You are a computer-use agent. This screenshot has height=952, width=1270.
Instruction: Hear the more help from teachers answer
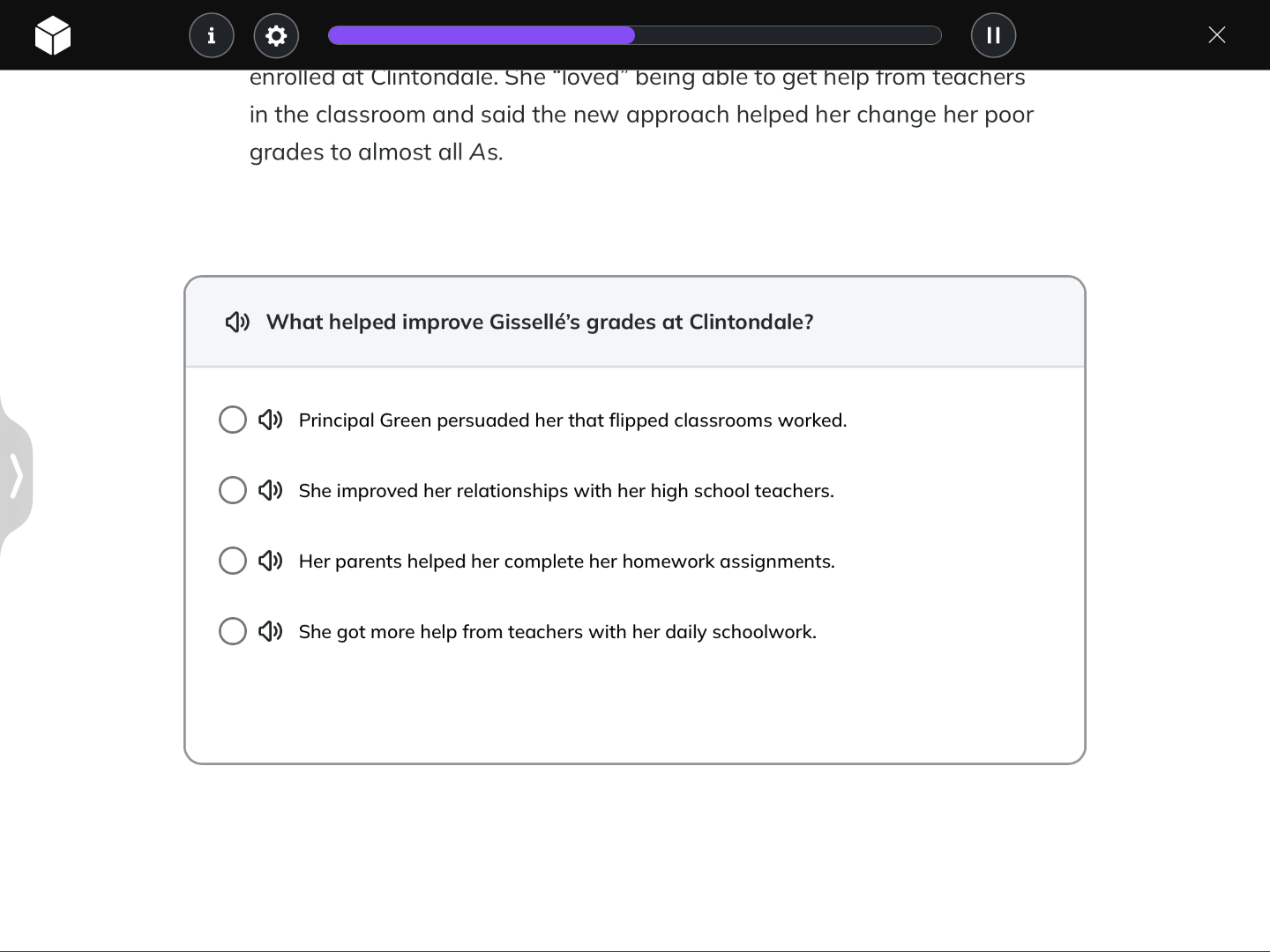[x=270, y=631]
